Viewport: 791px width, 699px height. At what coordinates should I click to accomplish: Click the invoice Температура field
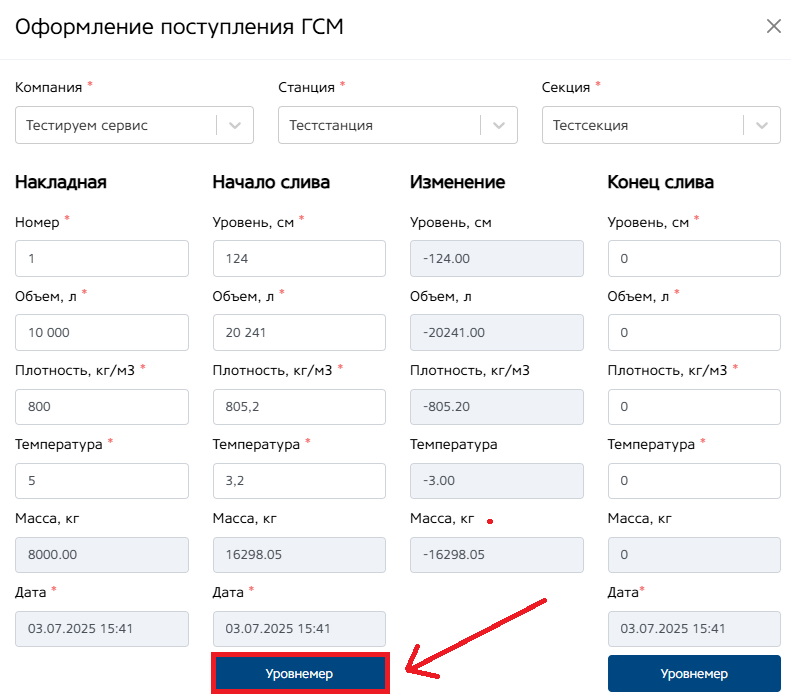102,481
